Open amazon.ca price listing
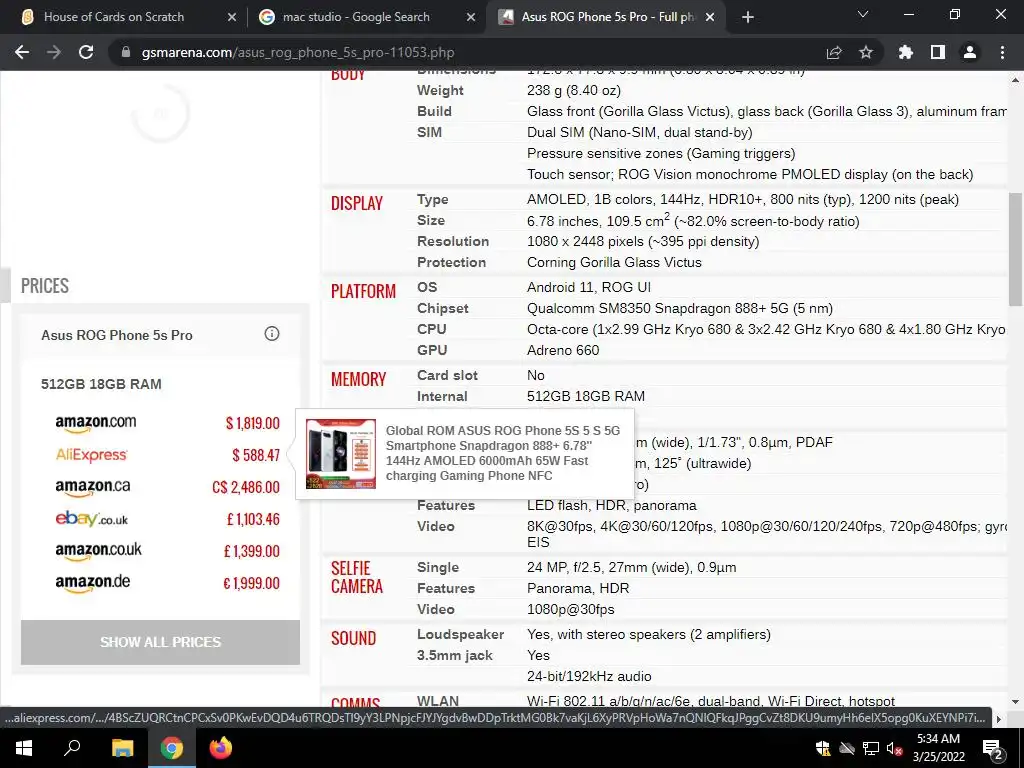 click(x=167, y=487)
